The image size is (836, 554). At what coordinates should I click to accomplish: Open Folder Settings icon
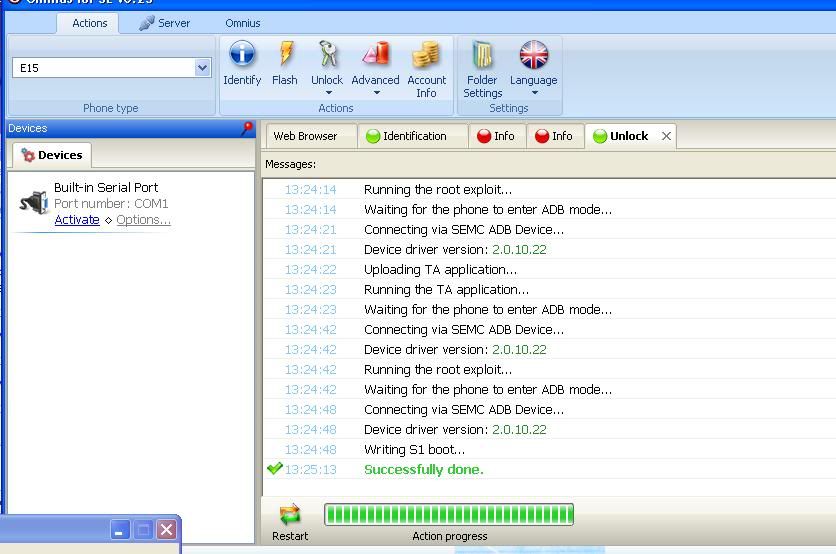pos(482,55)
